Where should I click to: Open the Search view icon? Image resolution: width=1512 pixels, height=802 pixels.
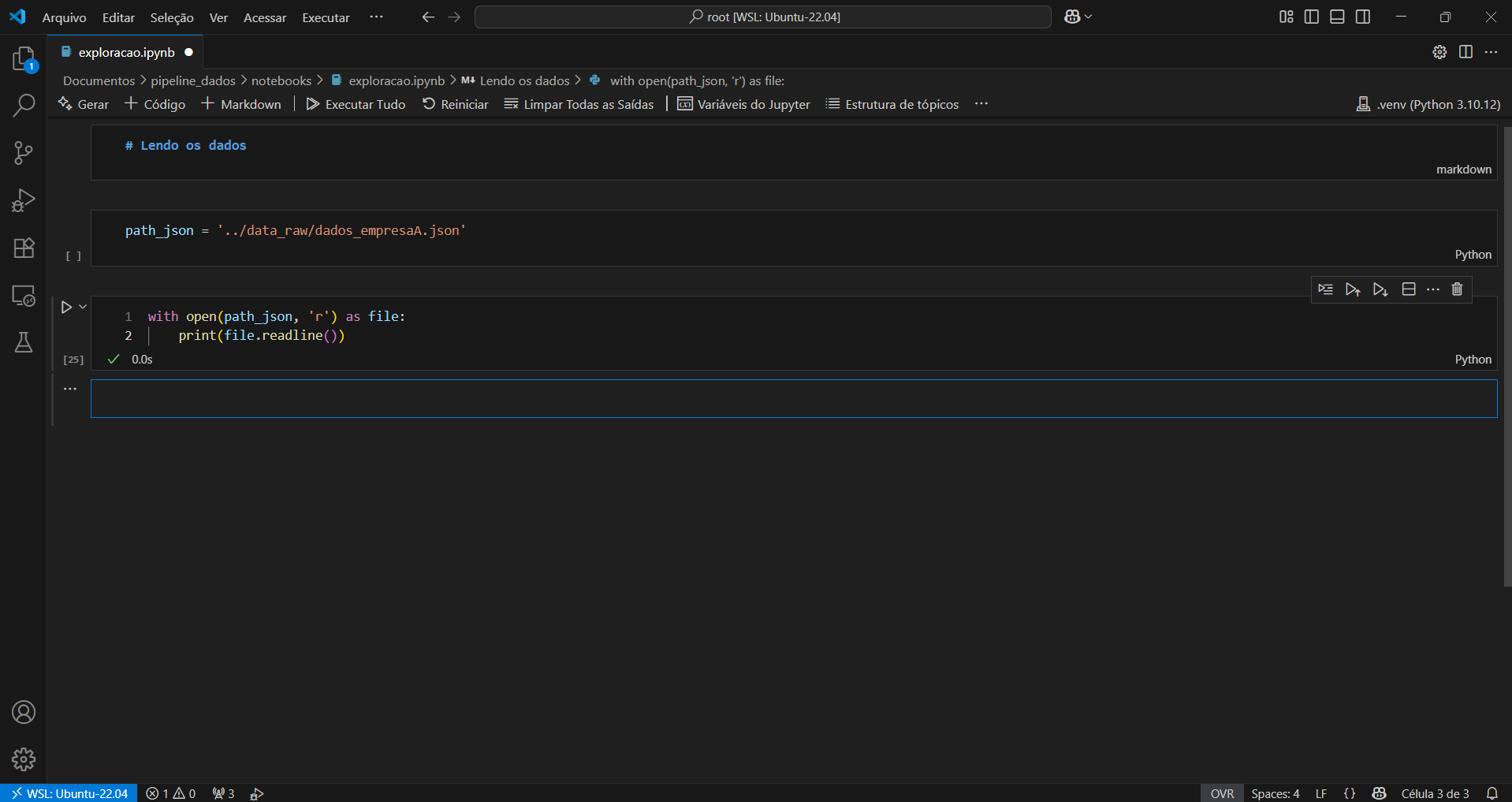[x=24, y=105]
